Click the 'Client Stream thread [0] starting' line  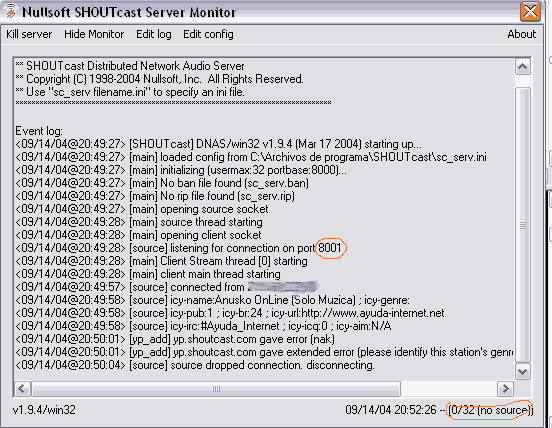162,261
